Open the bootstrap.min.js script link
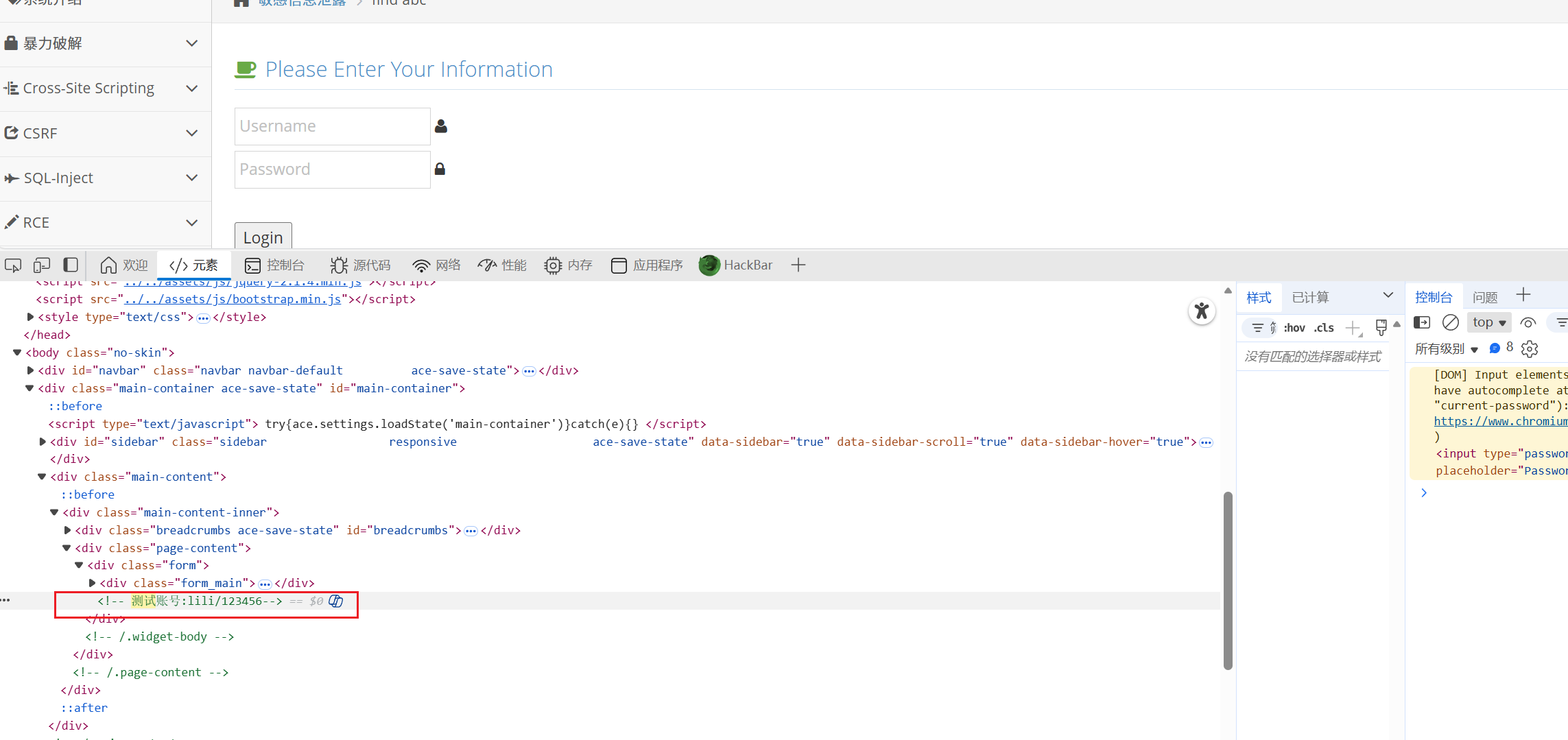The width and height of the screenshot is (1568, 740). (x=233, y=300)
